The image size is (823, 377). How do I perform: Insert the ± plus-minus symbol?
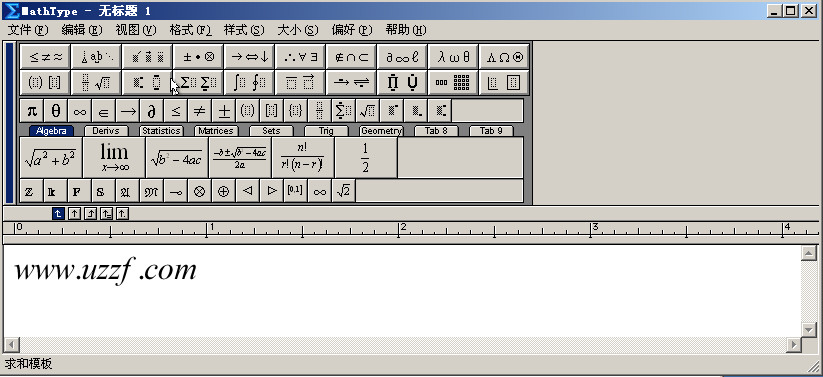[x=224, y=111]
